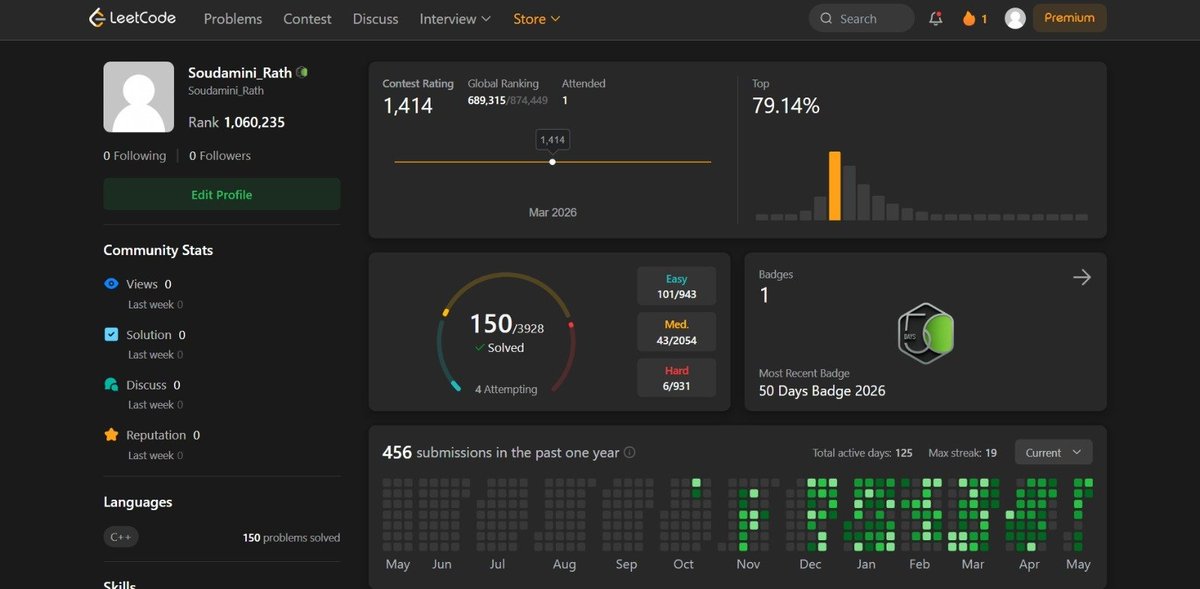Click the Nov month label on heatmap

pyautogui.click(x=748, y=564)
